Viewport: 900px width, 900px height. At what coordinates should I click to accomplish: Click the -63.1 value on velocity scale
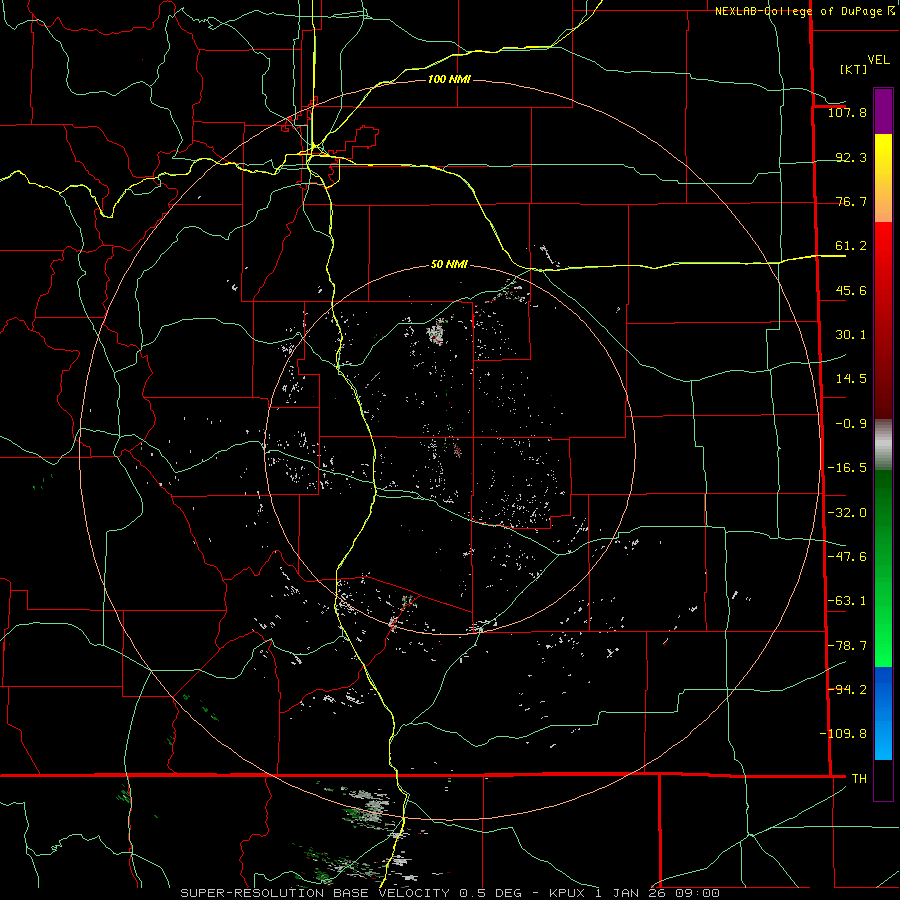pyautogui.click(x=847, y=601)
